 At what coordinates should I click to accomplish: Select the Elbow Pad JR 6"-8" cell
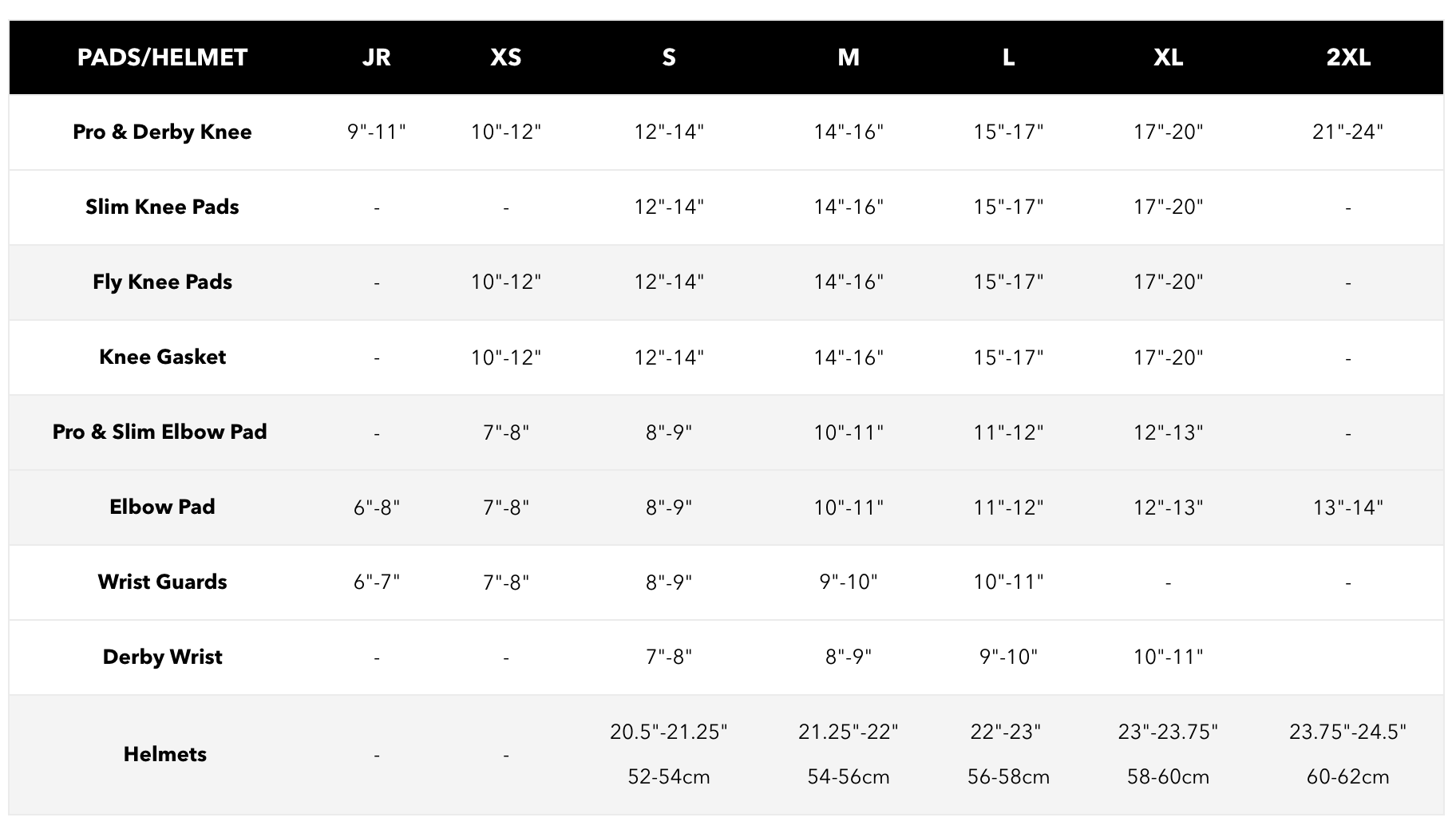pyautogui.click(x=376, y=507)
